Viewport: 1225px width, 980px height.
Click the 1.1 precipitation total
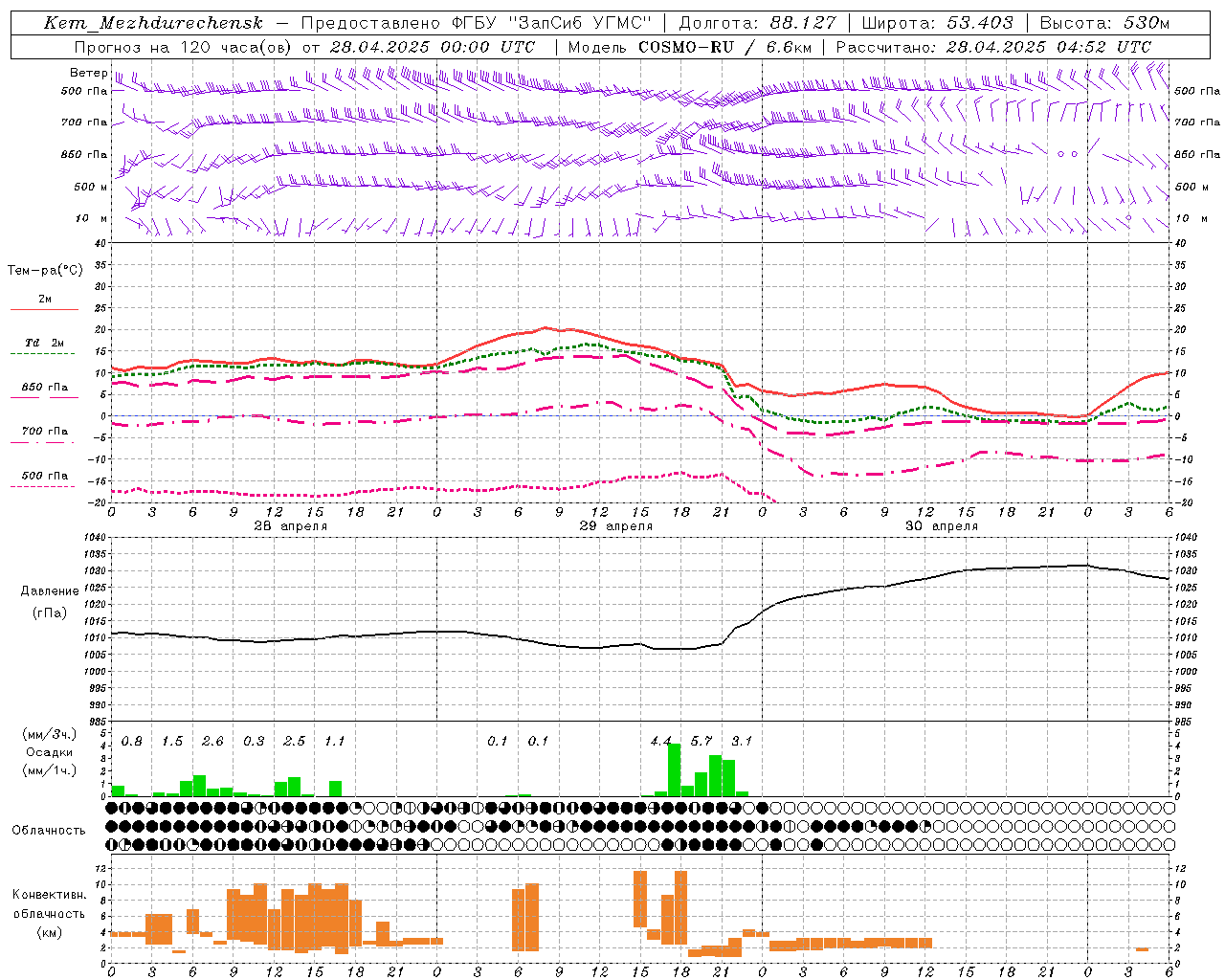(x=334, y=742)
